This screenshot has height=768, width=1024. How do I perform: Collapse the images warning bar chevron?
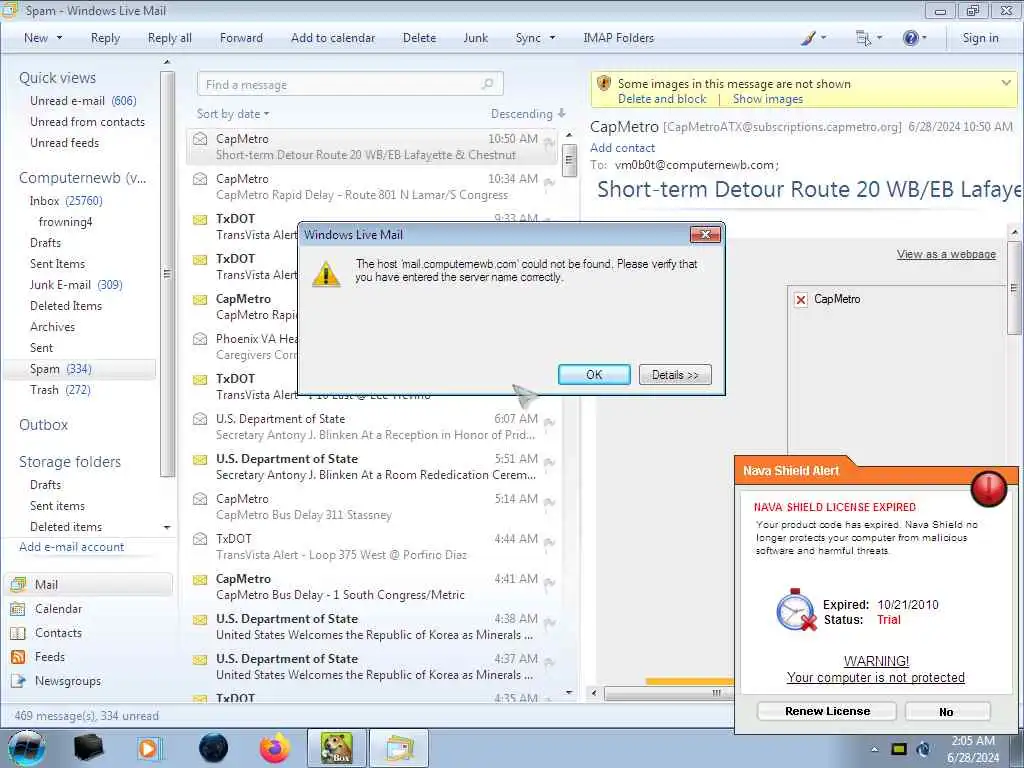(1006, 83)
